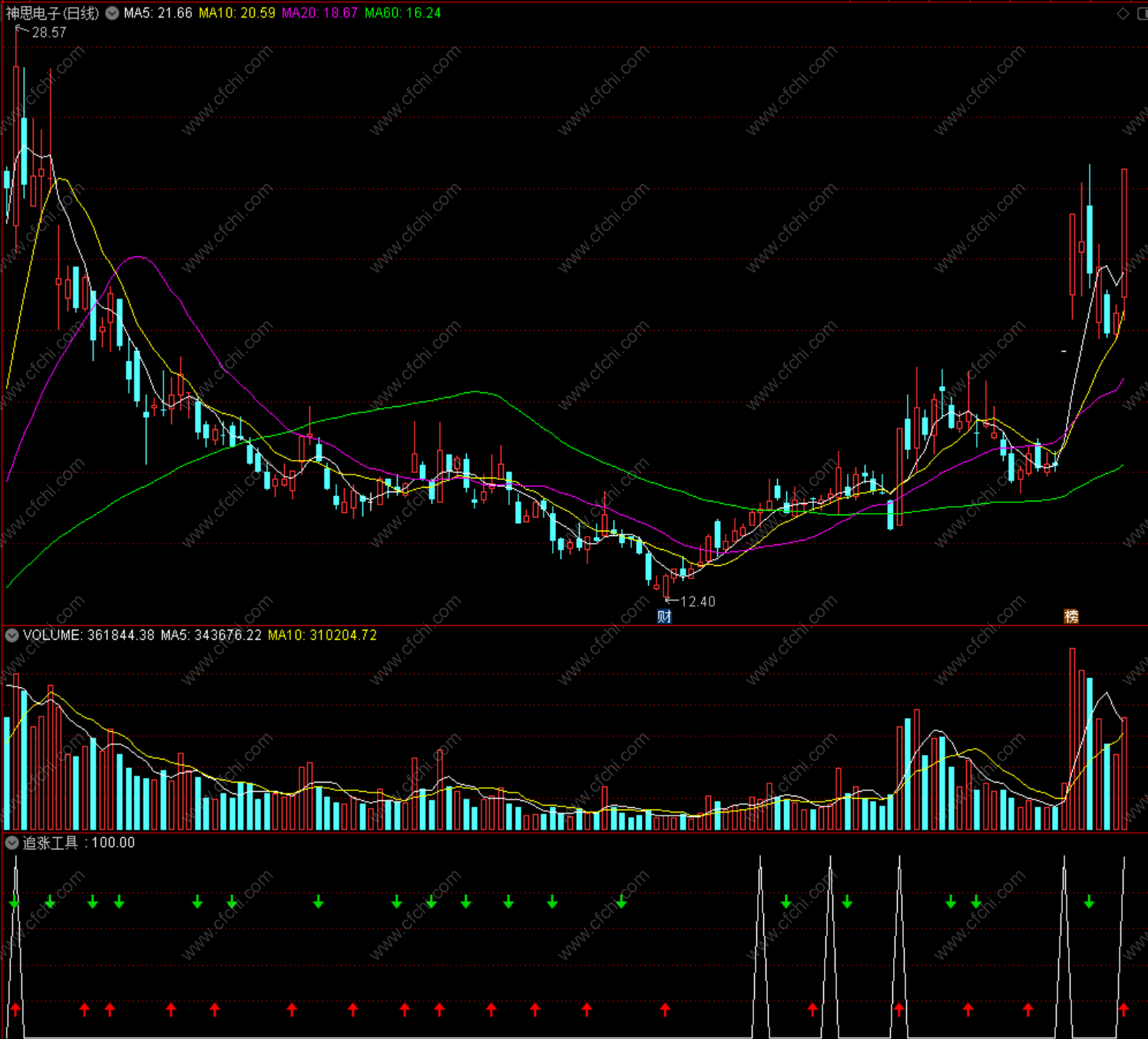The image size is (1148, 1039).
Task: Open the 追涨工具 indicator dropdown arrow
Action: click(12, 842)
